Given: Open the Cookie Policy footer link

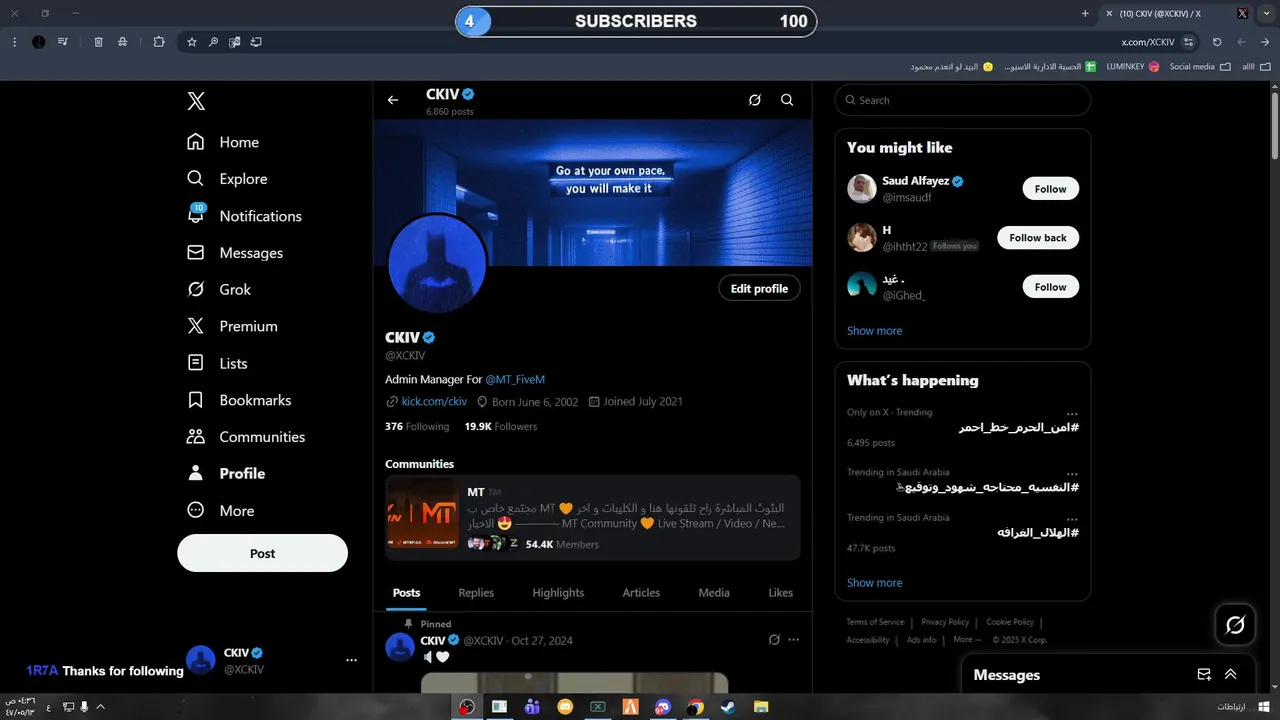Looking at the screenshot, I should tap(1010, 622).
